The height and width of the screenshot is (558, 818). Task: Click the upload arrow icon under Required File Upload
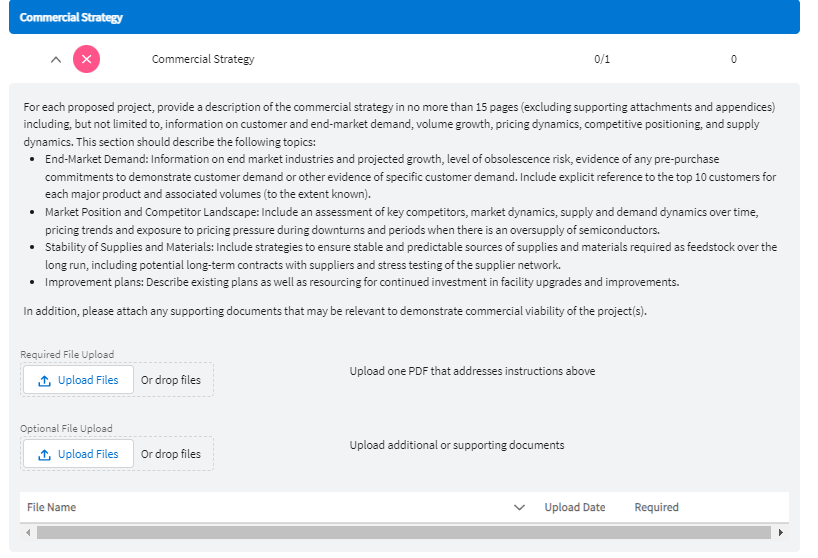[44, 380]
